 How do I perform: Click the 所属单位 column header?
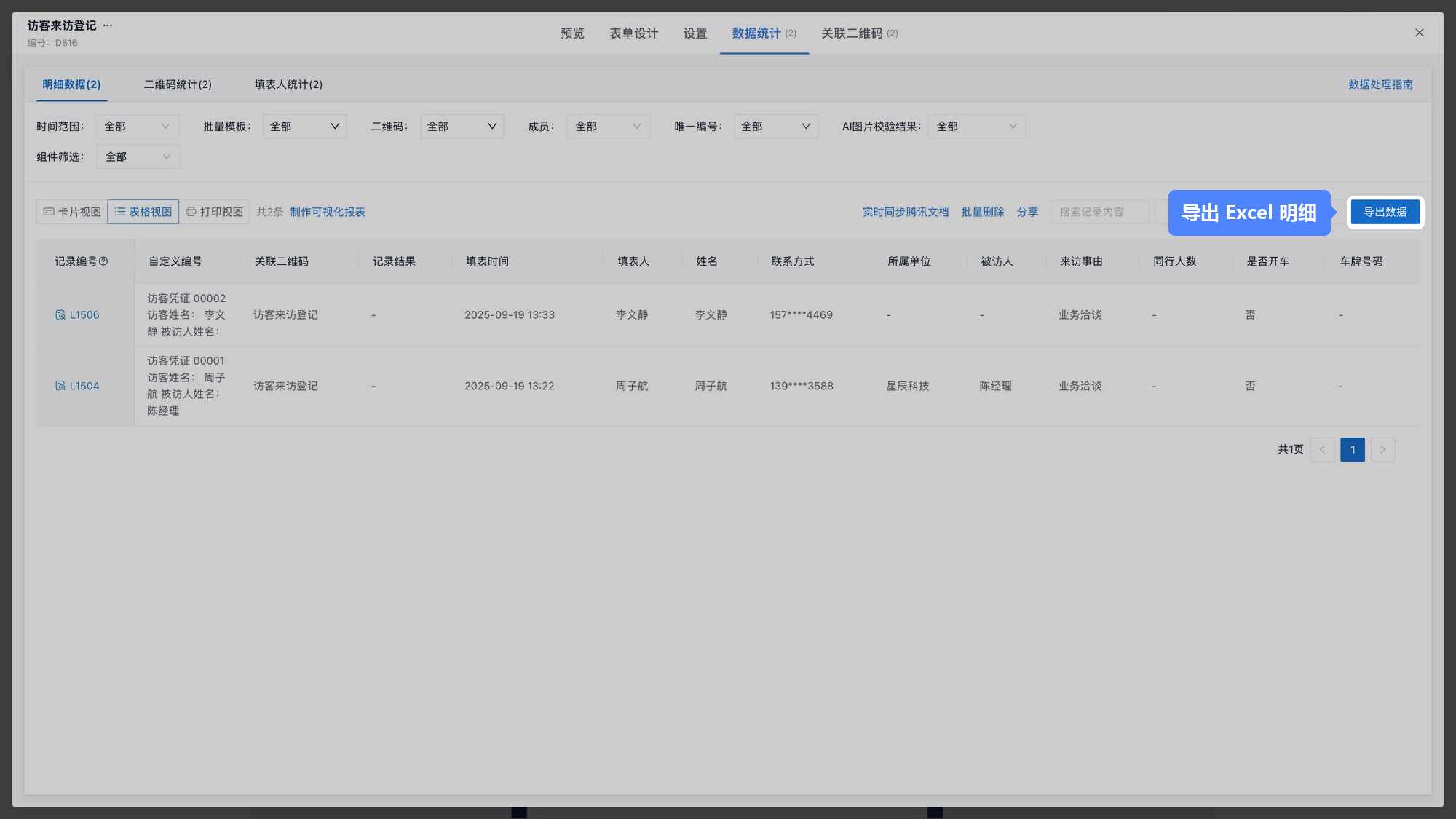(909, 261)
